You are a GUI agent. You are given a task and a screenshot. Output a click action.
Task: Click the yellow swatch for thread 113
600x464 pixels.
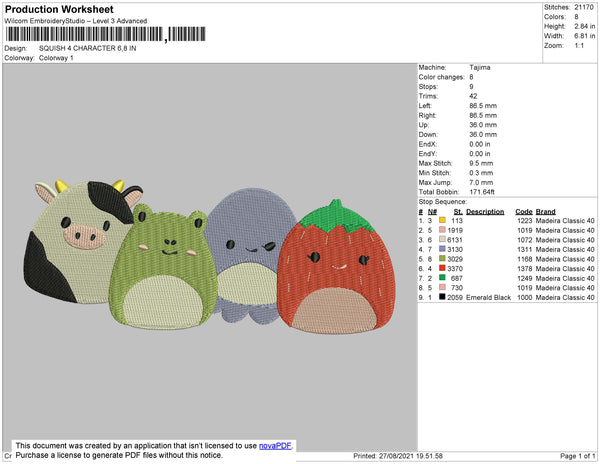(x=442, y=220)
